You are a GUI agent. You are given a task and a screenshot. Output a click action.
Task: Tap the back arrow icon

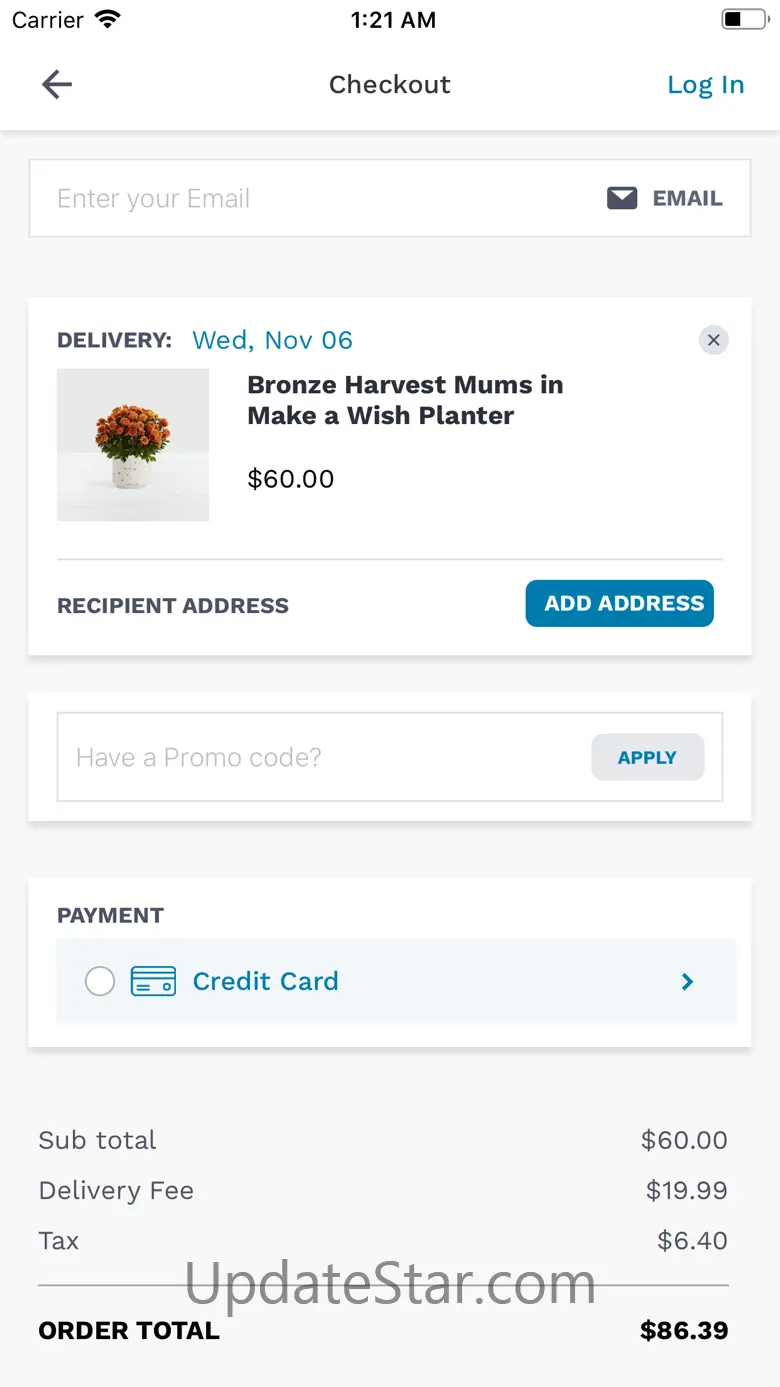click(x=57, y=84)
